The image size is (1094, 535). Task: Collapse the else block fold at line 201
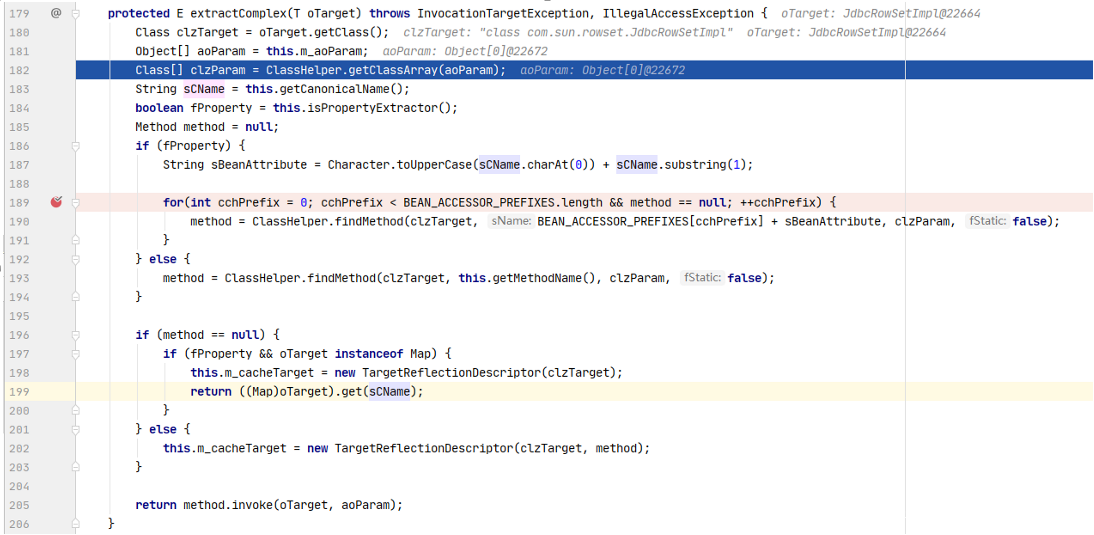pyautogui.click(x=75, y=429)
